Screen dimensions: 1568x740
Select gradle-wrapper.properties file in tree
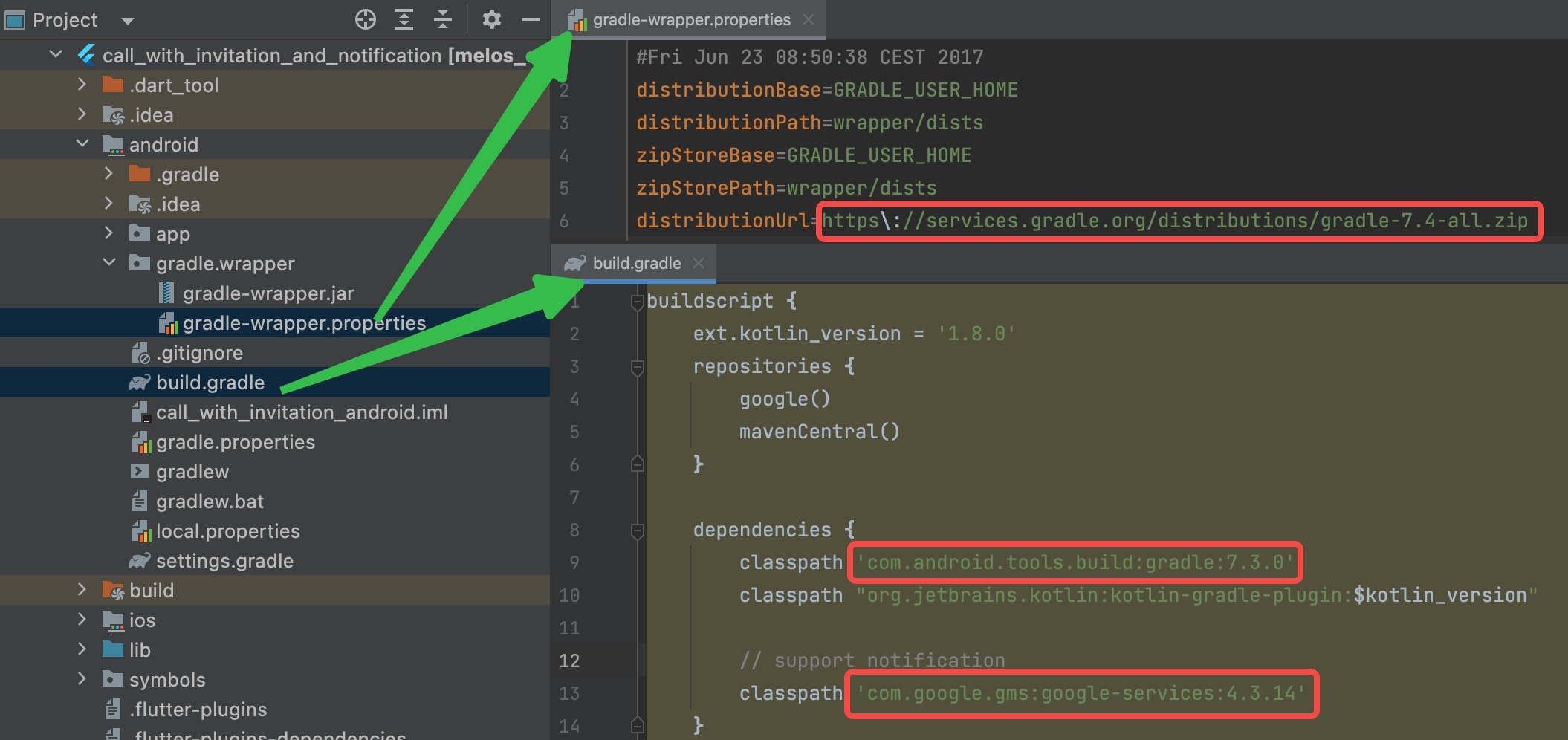point(304,323)
